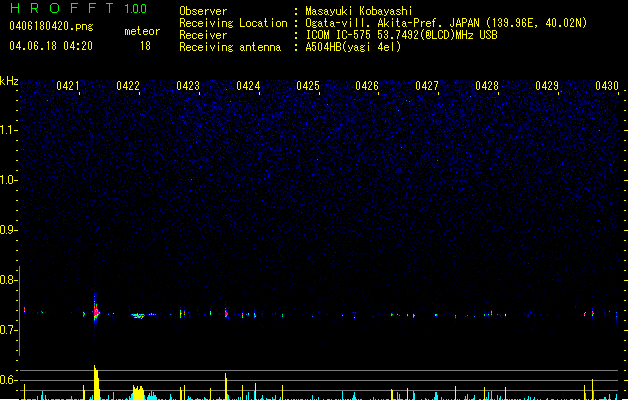Click time marker 0422

(x=128, y=86)
